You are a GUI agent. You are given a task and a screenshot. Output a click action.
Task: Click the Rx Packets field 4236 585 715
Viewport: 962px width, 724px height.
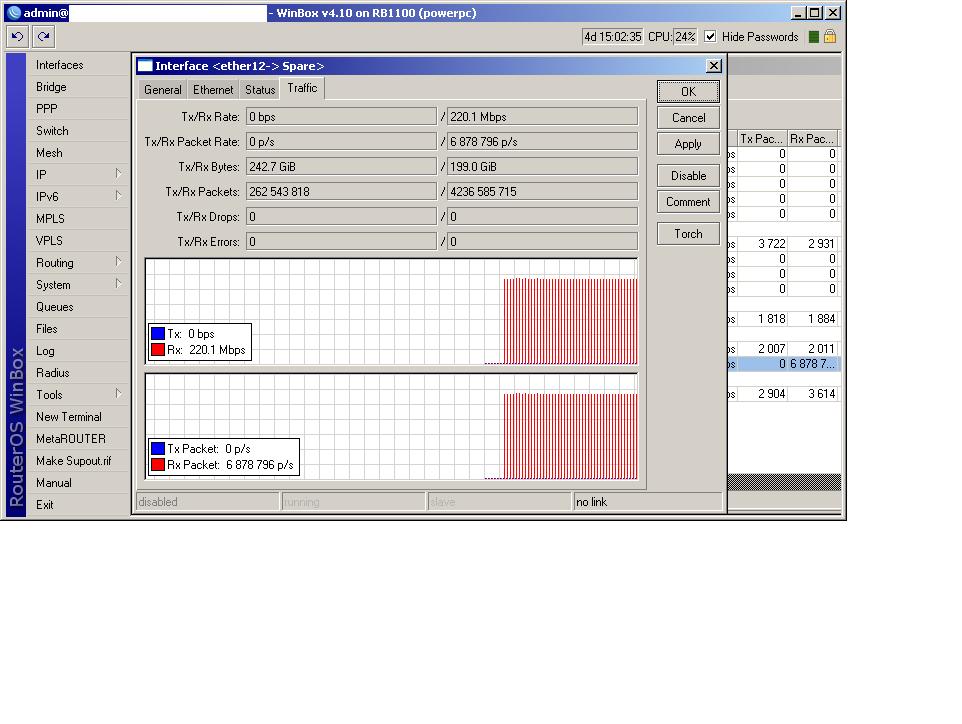(x=542, y=191)
